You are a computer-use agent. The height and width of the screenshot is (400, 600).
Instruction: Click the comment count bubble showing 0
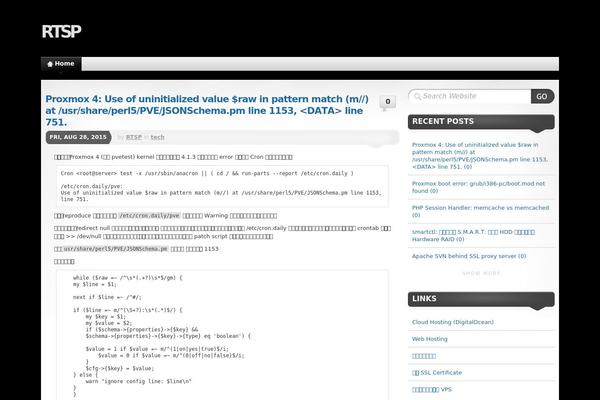click(x=388, y=102)
